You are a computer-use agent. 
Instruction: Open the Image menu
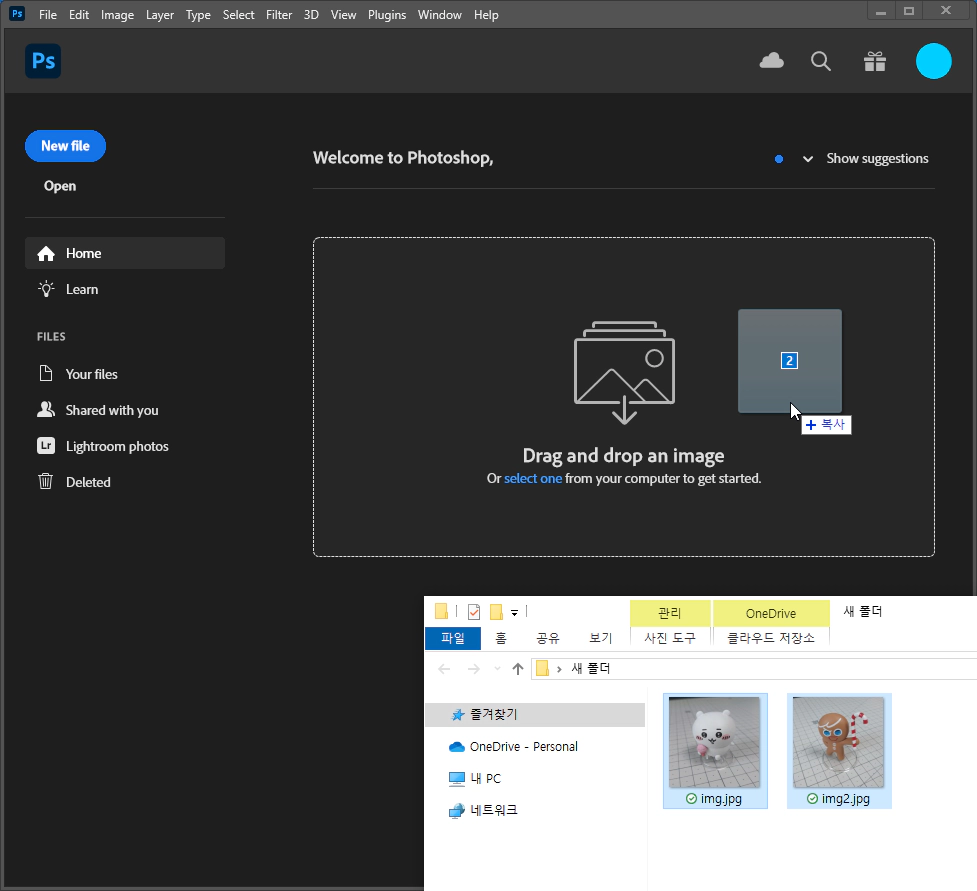(x=117, y=14)
